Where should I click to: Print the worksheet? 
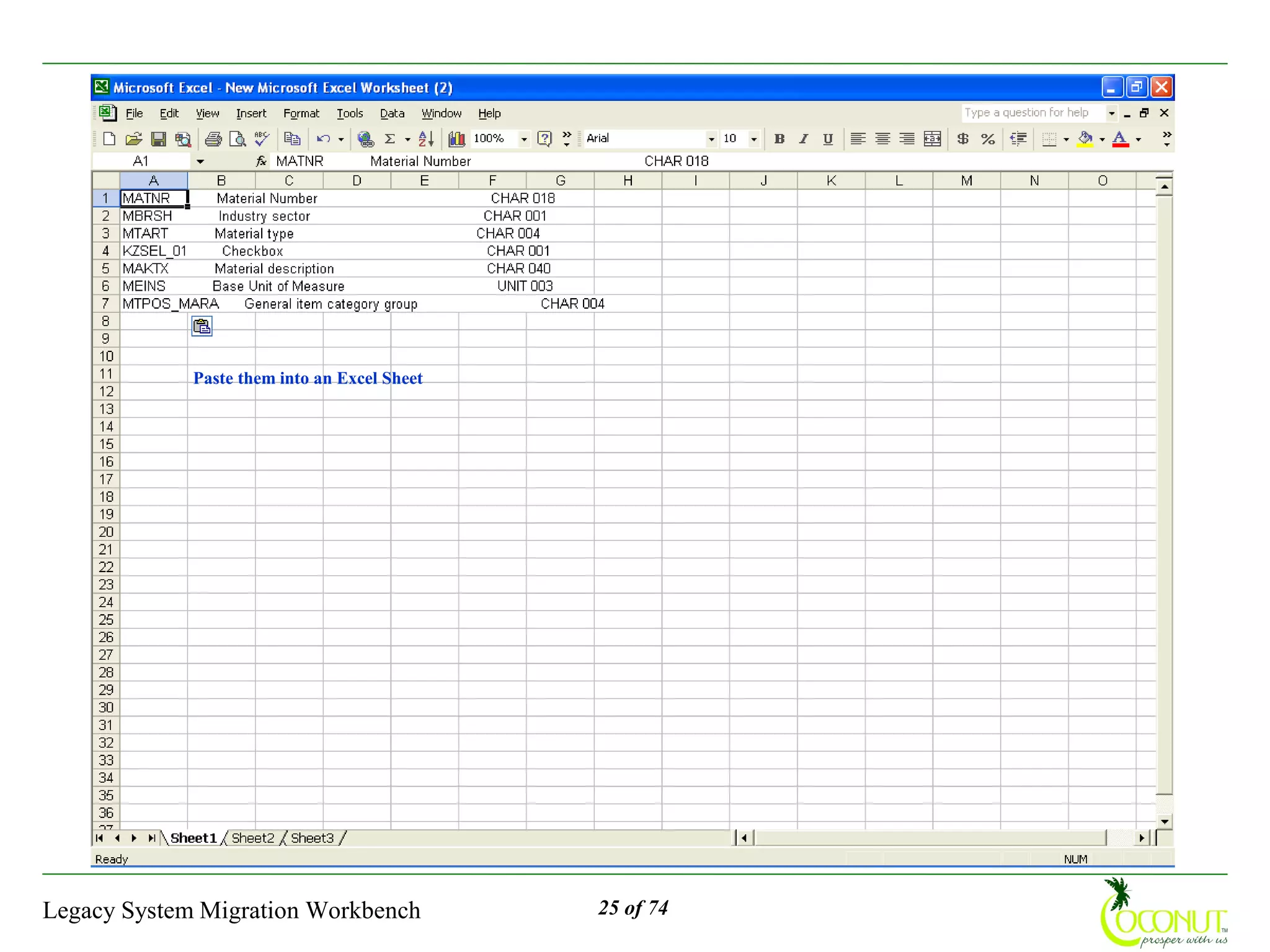213,139
